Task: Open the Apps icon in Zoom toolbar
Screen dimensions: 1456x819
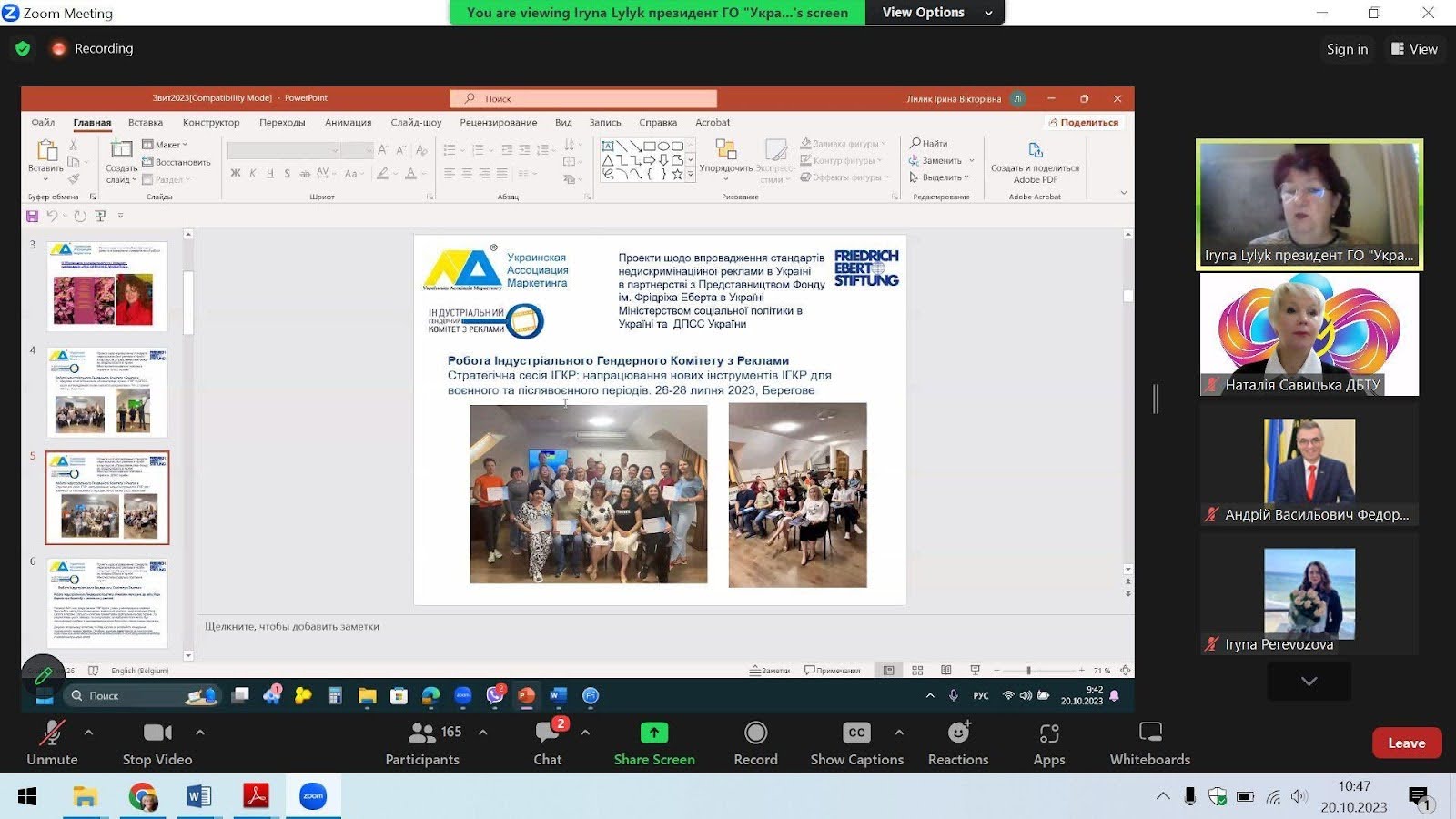Action: pos(1048,743)
